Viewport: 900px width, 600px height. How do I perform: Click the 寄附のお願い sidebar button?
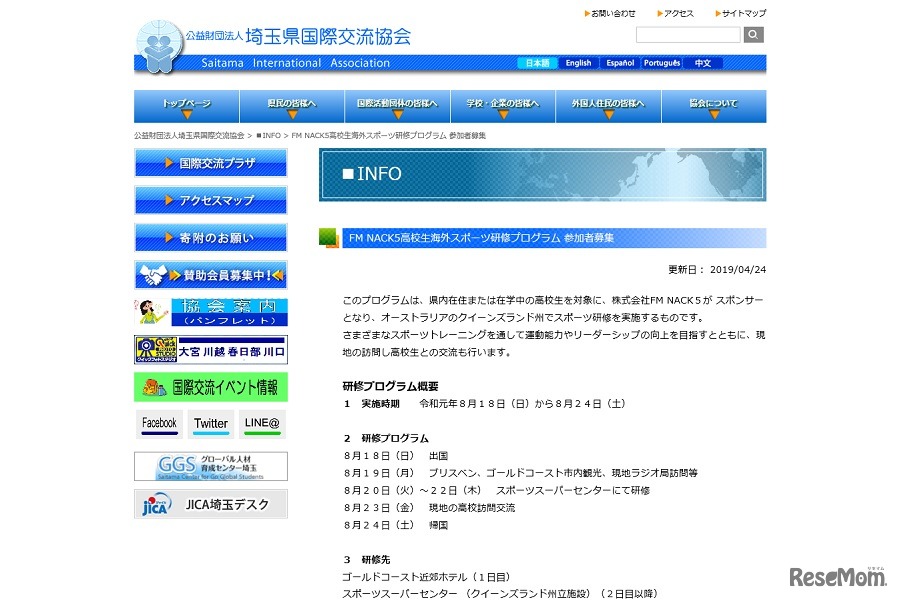point(210,236)
